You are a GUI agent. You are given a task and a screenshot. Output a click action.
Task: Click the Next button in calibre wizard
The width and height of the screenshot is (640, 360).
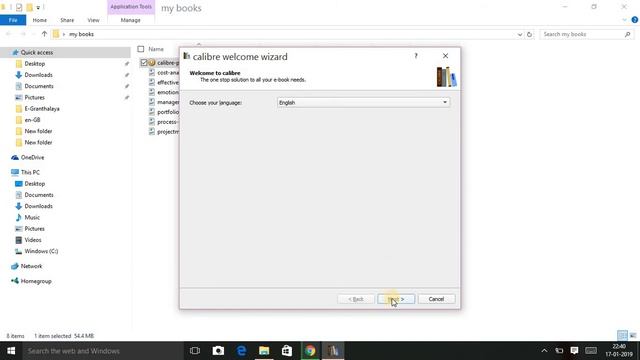pyautogui.click(x=396, y=299)
